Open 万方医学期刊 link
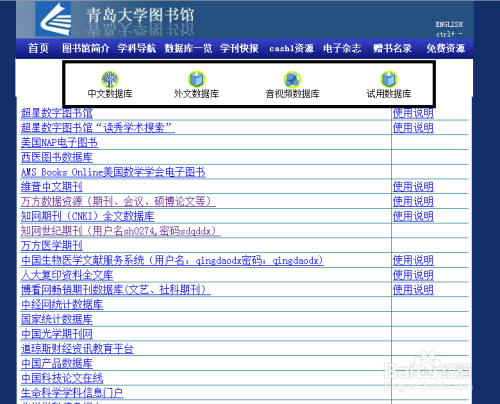This screenshot has height=404, width=500. pyautogui.click(x=52, y=246)
